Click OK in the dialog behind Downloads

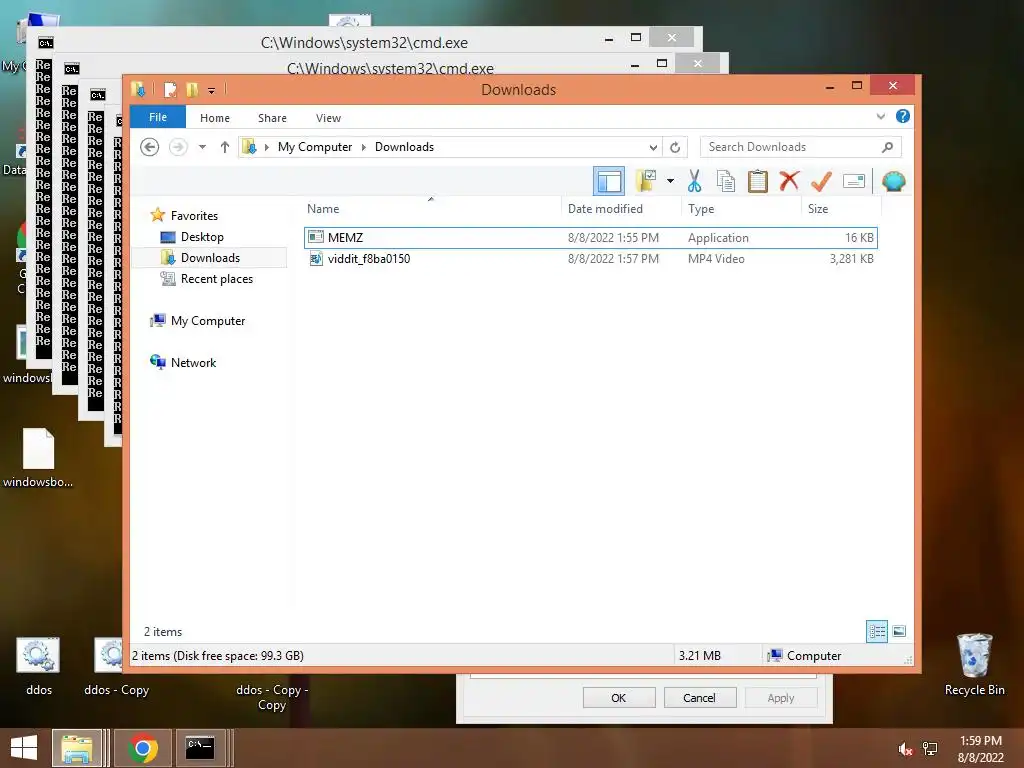pos(618,697)
